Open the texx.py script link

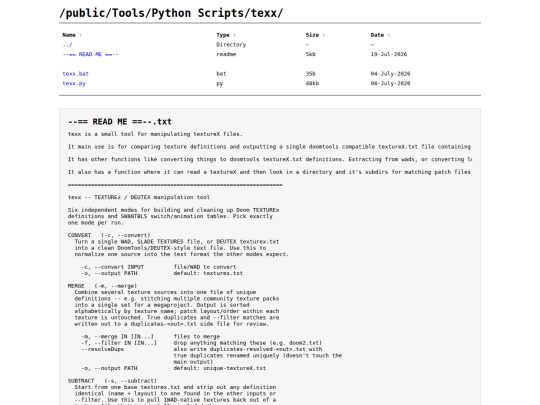(74, 83)
